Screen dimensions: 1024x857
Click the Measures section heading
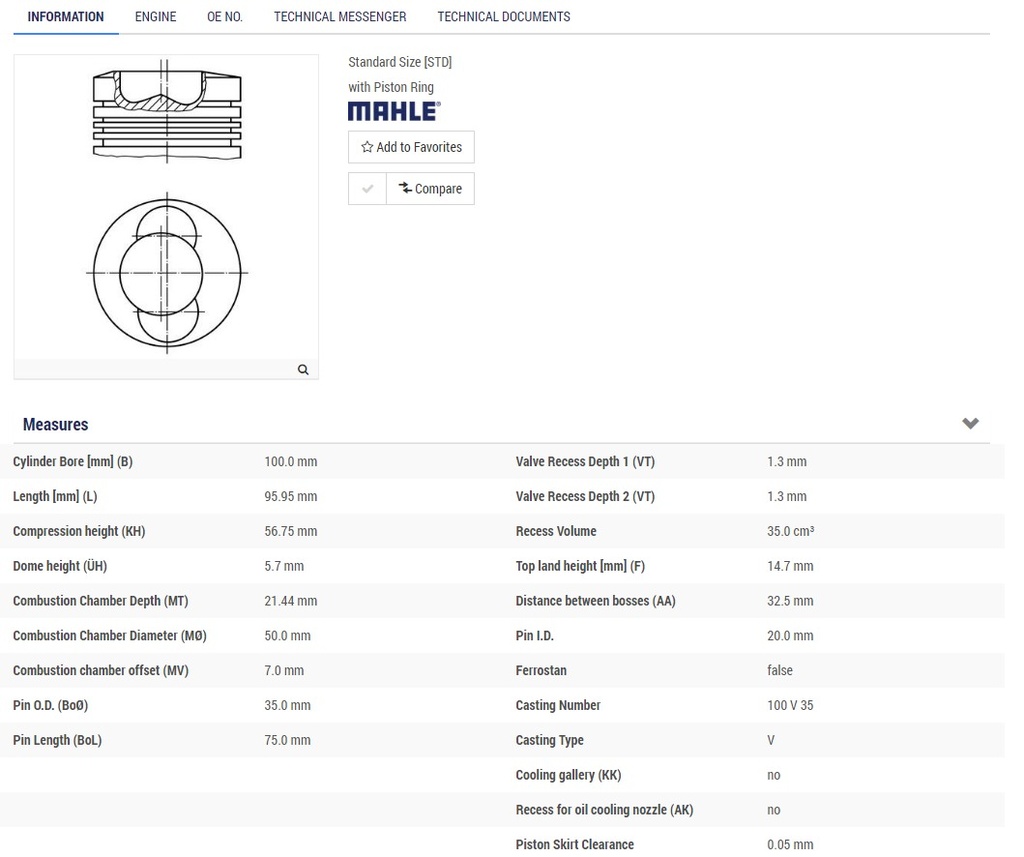55,425
